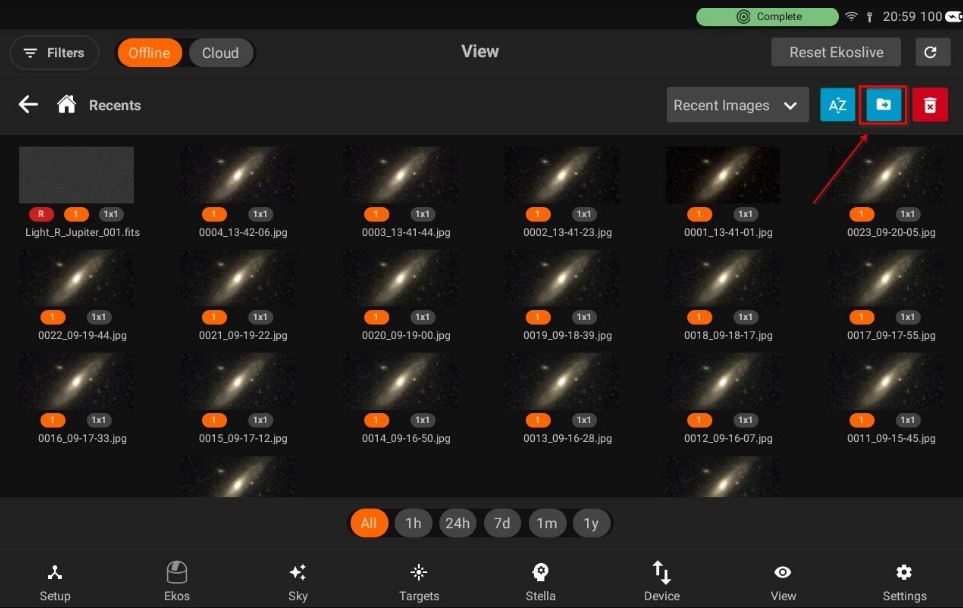Delete images with red trash button
This screenshot has width=963, height=608.
pyautogui.click(x=930, y=105)
